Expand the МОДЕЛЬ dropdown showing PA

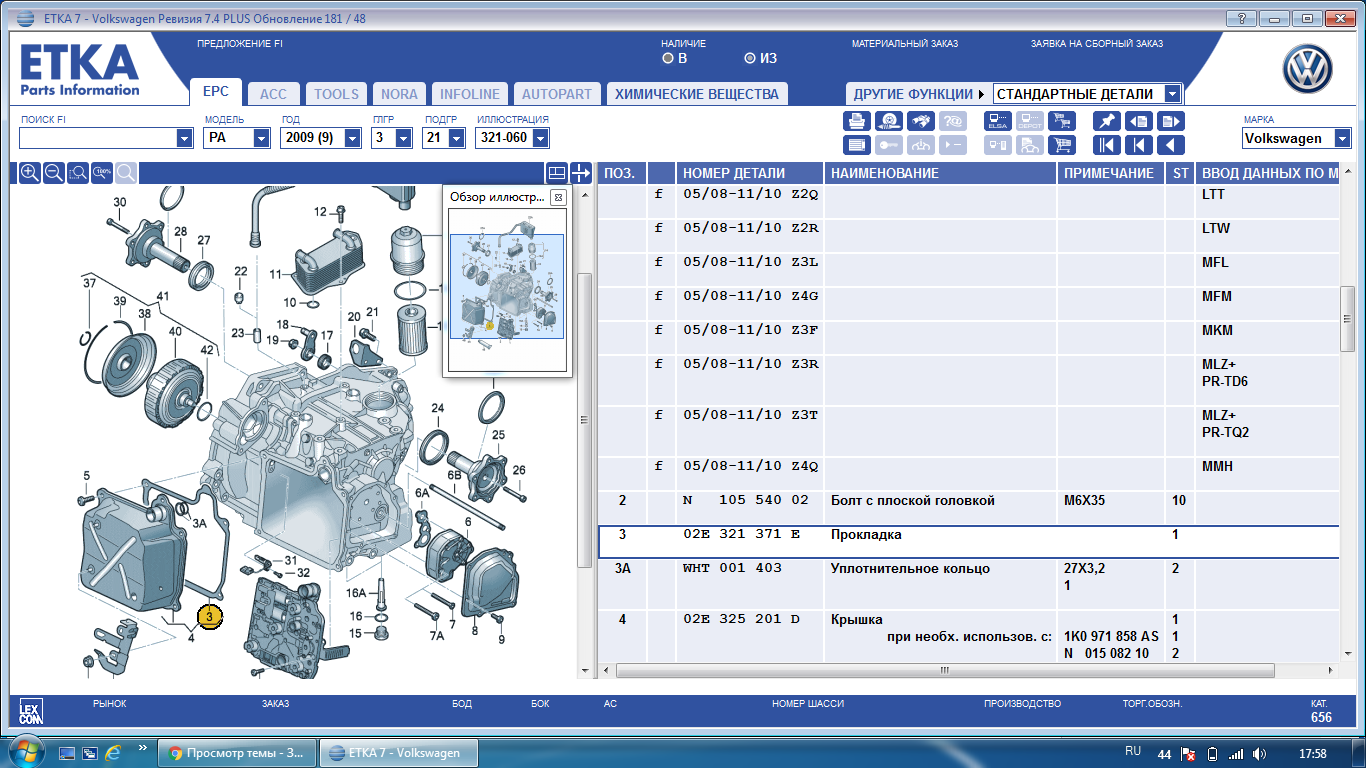(x=261, y=138)
